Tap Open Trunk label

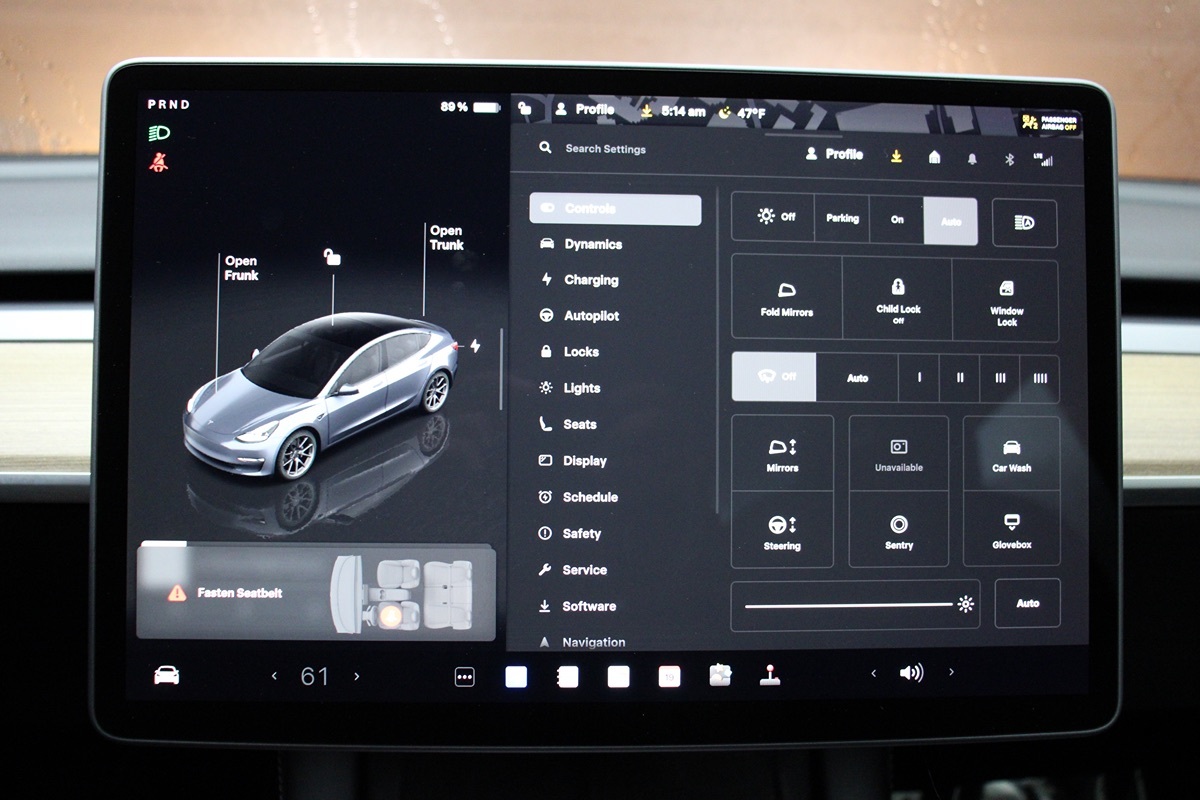pyautogui.click(x=446, y=237)
